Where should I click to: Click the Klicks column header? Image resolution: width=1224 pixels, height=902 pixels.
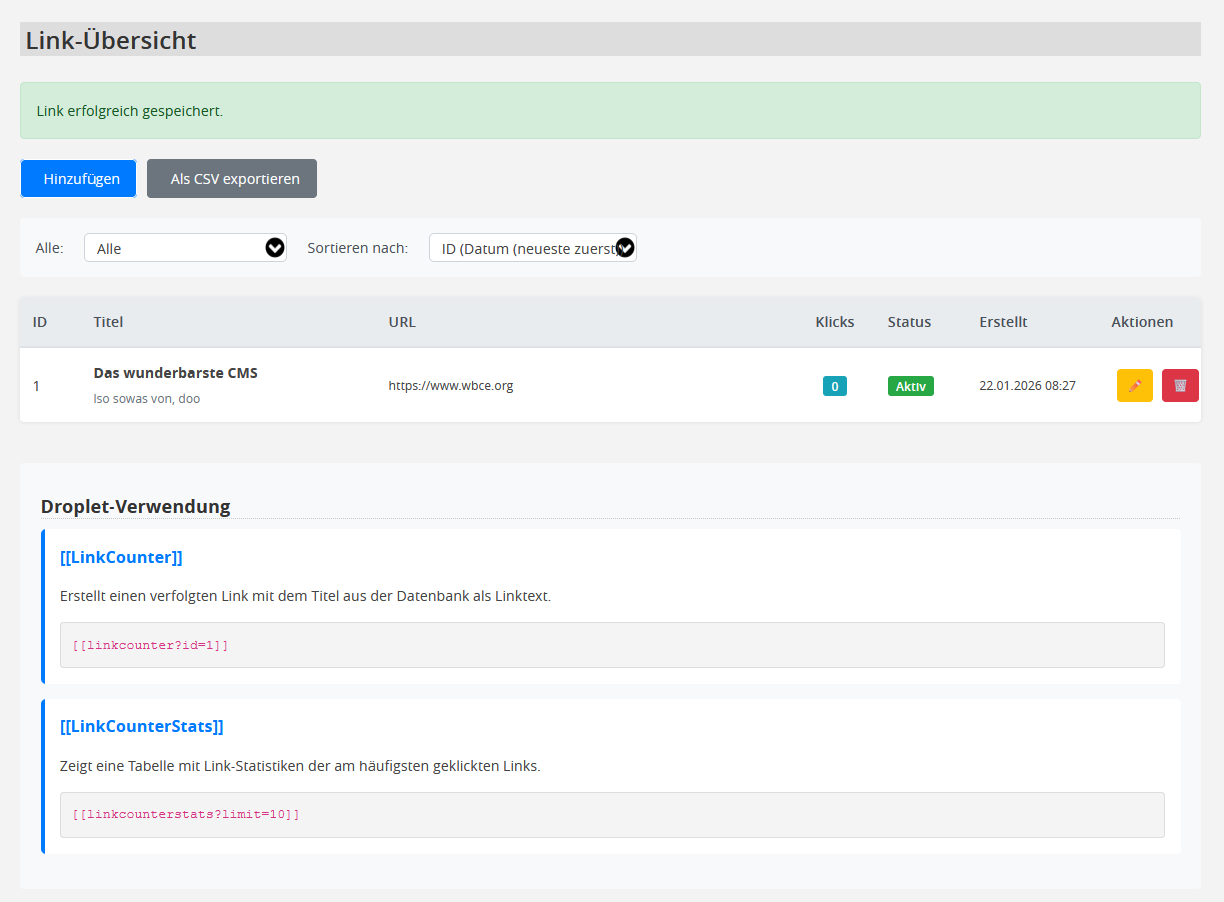(834, 322)
